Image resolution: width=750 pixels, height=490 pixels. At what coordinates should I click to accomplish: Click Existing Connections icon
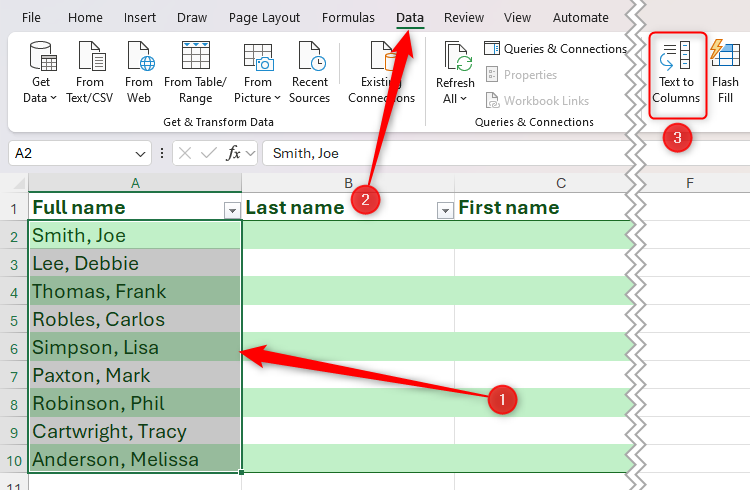(x=381, y=73)
